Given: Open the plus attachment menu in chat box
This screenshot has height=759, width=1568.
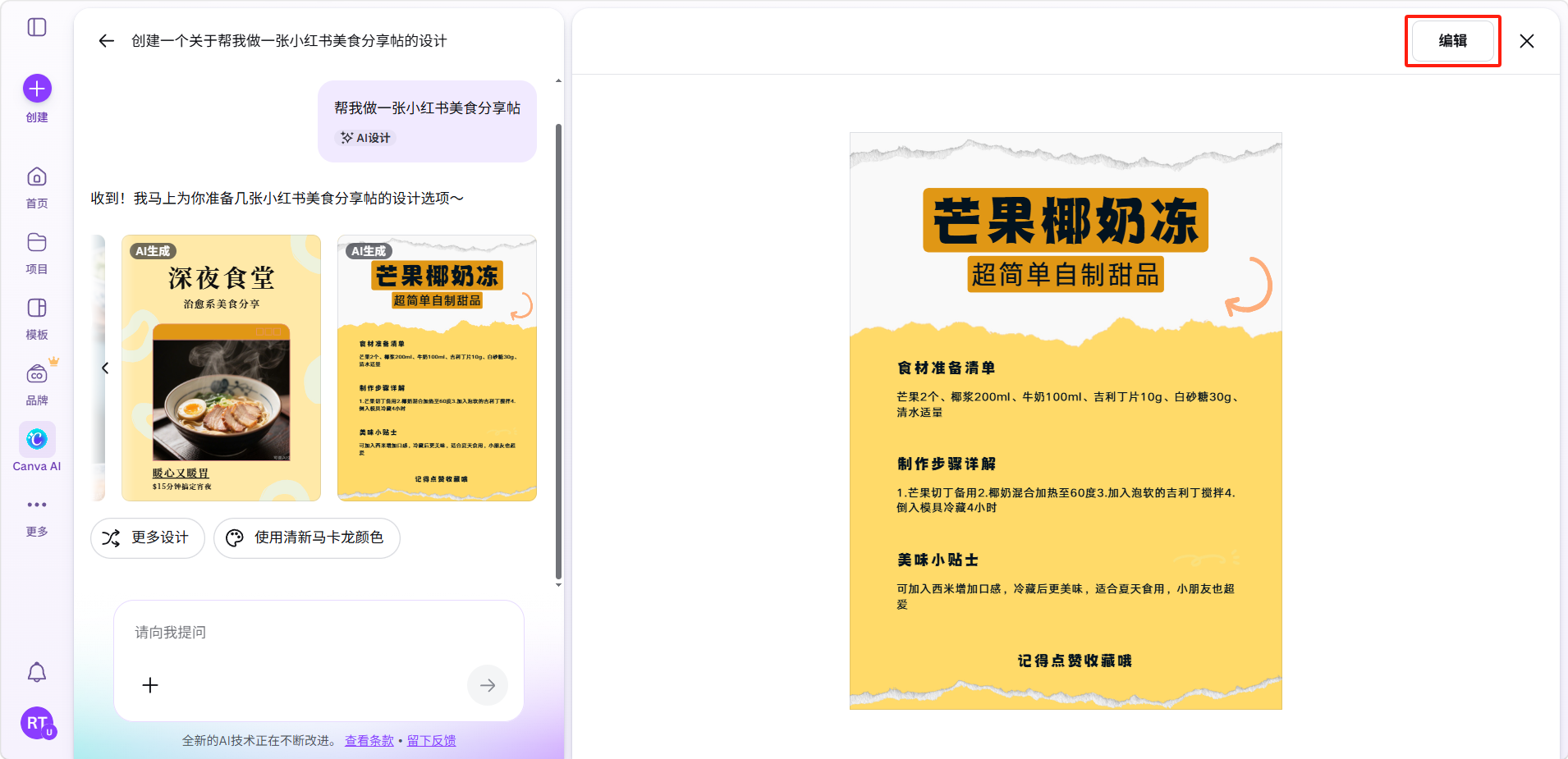Looking at the screenshot, I should (150, 685).
